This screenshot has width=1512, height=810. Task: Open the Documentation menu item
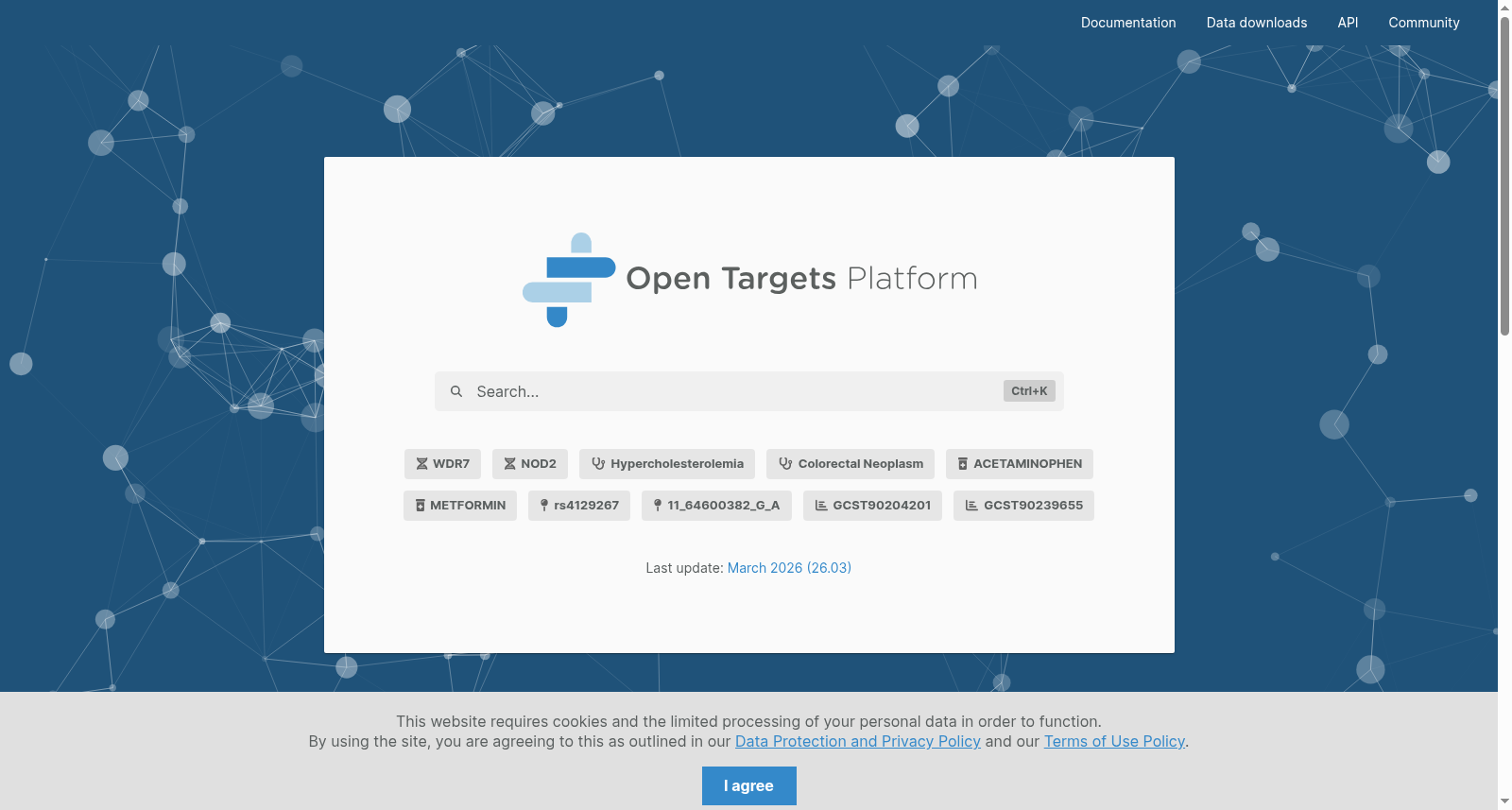coord(1128,23)
